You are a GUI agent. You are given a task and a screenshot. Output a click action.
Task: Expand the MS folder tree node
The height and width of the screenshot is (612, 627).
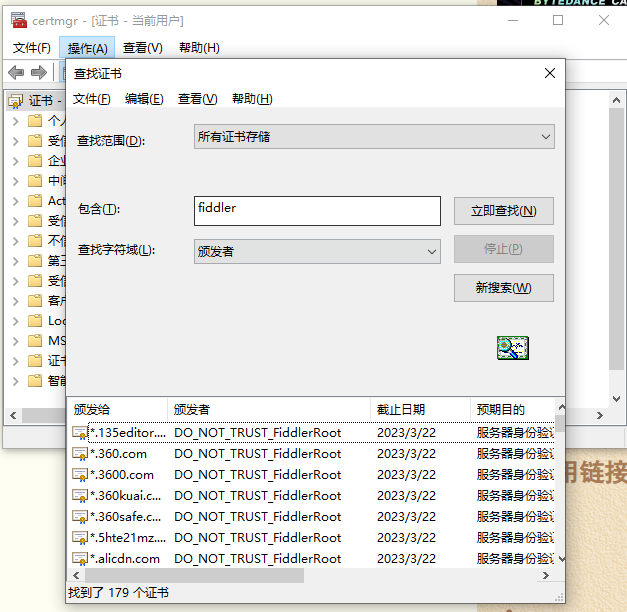pyautogui.click(x=16, y=341)
